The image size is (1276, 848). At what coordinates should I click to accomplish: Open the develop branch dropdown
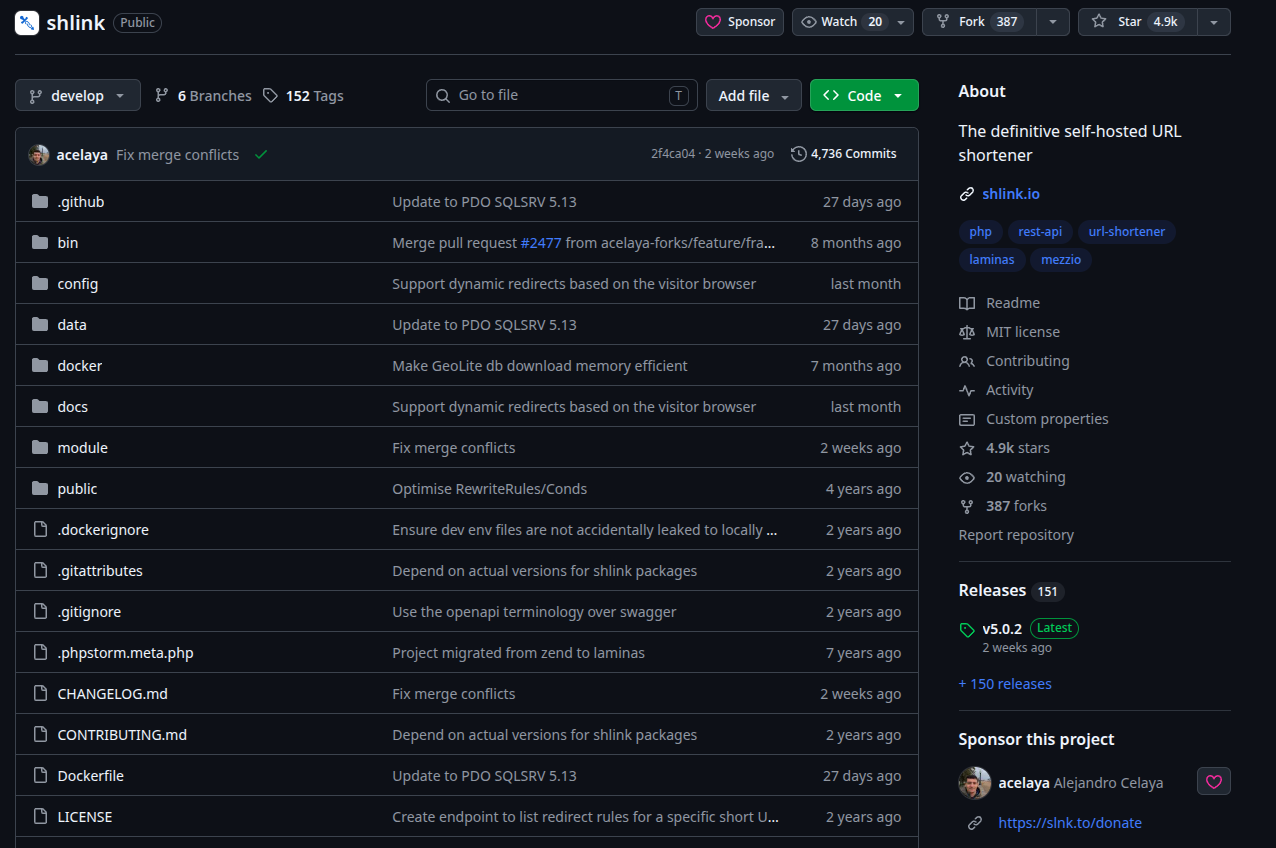(x=78, y=95)
